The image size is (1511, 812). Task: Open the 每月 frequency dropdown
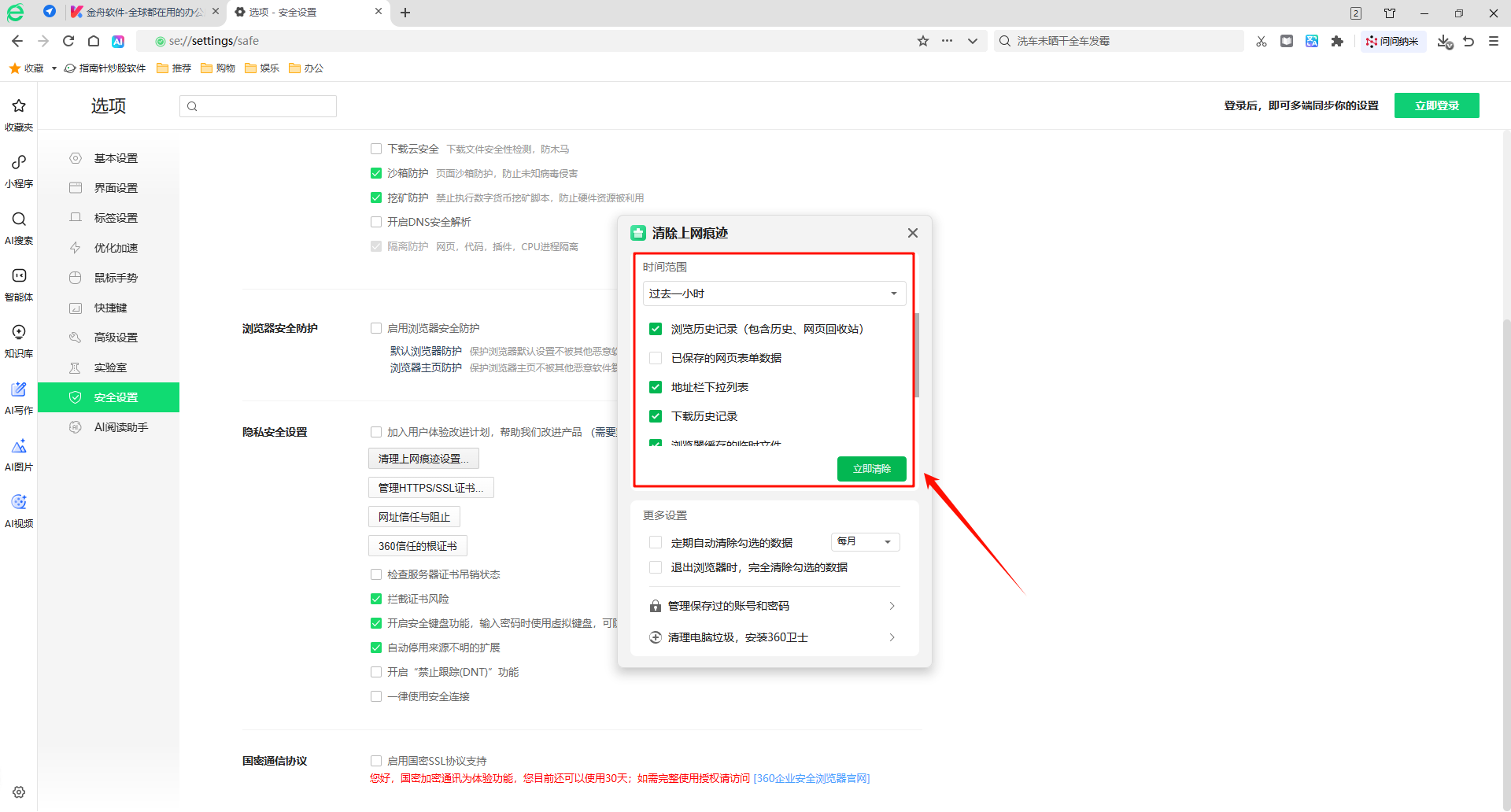coord(865,541)
